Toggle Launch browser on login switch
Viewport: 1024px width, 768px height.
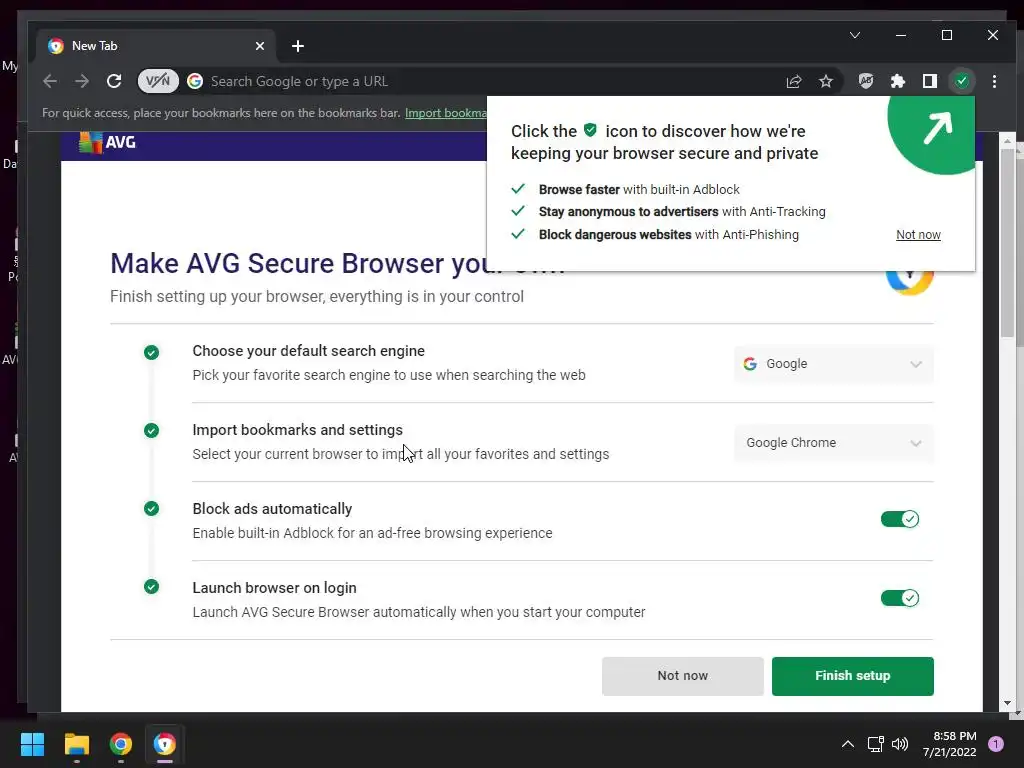coord(900,598)
